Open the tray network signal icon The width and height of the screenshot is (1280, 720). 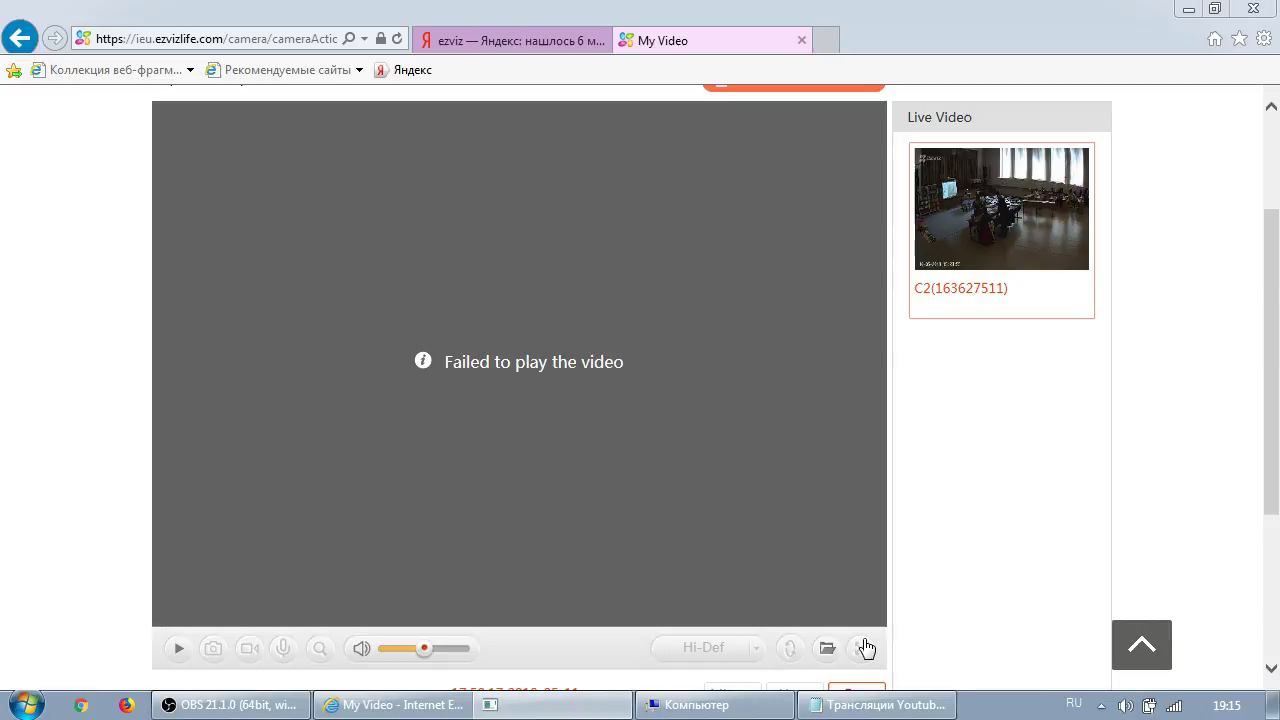click(x=1174, y=706)
